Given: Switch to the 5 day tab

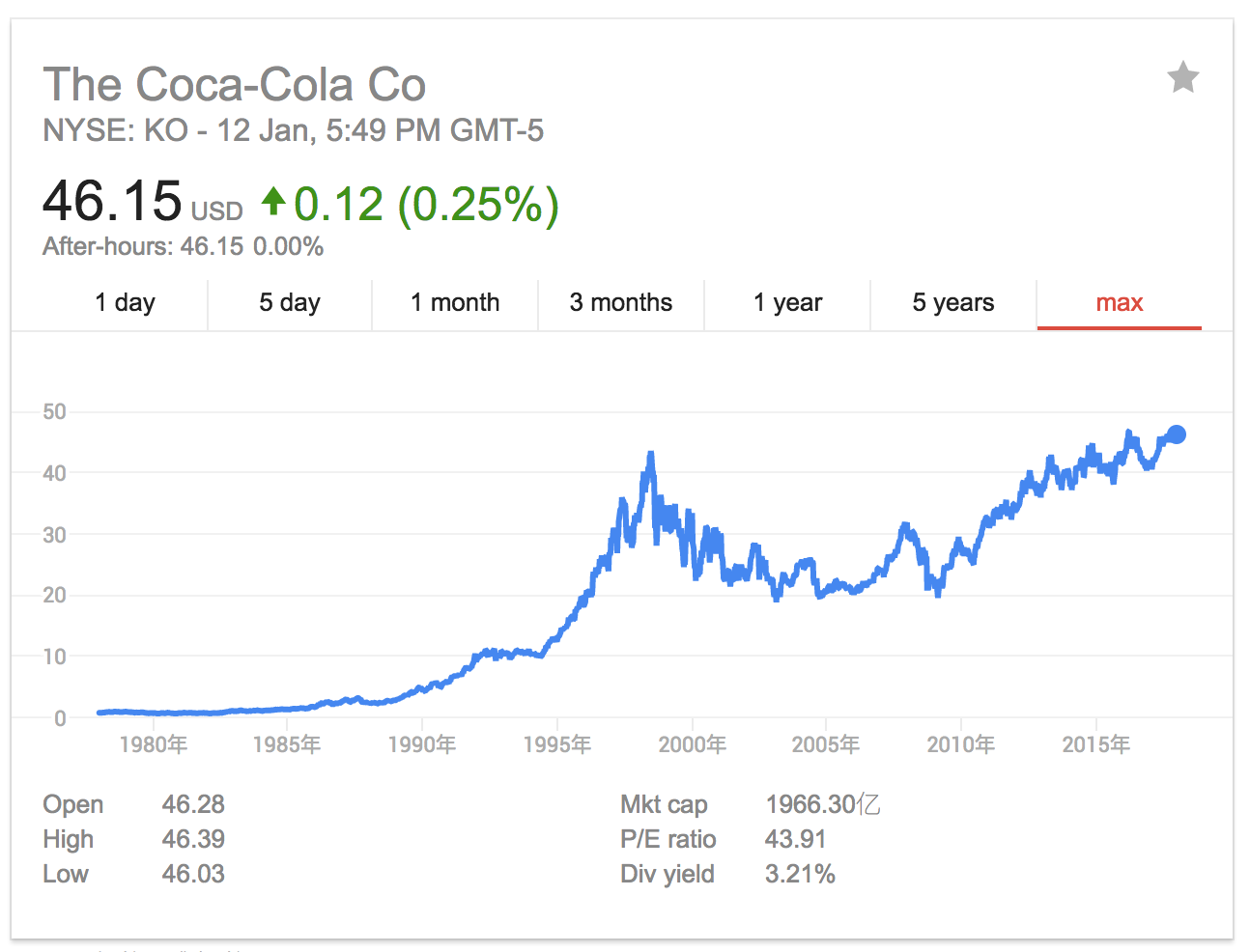Looking at the screenshot, I should click(x=290, y=303).
